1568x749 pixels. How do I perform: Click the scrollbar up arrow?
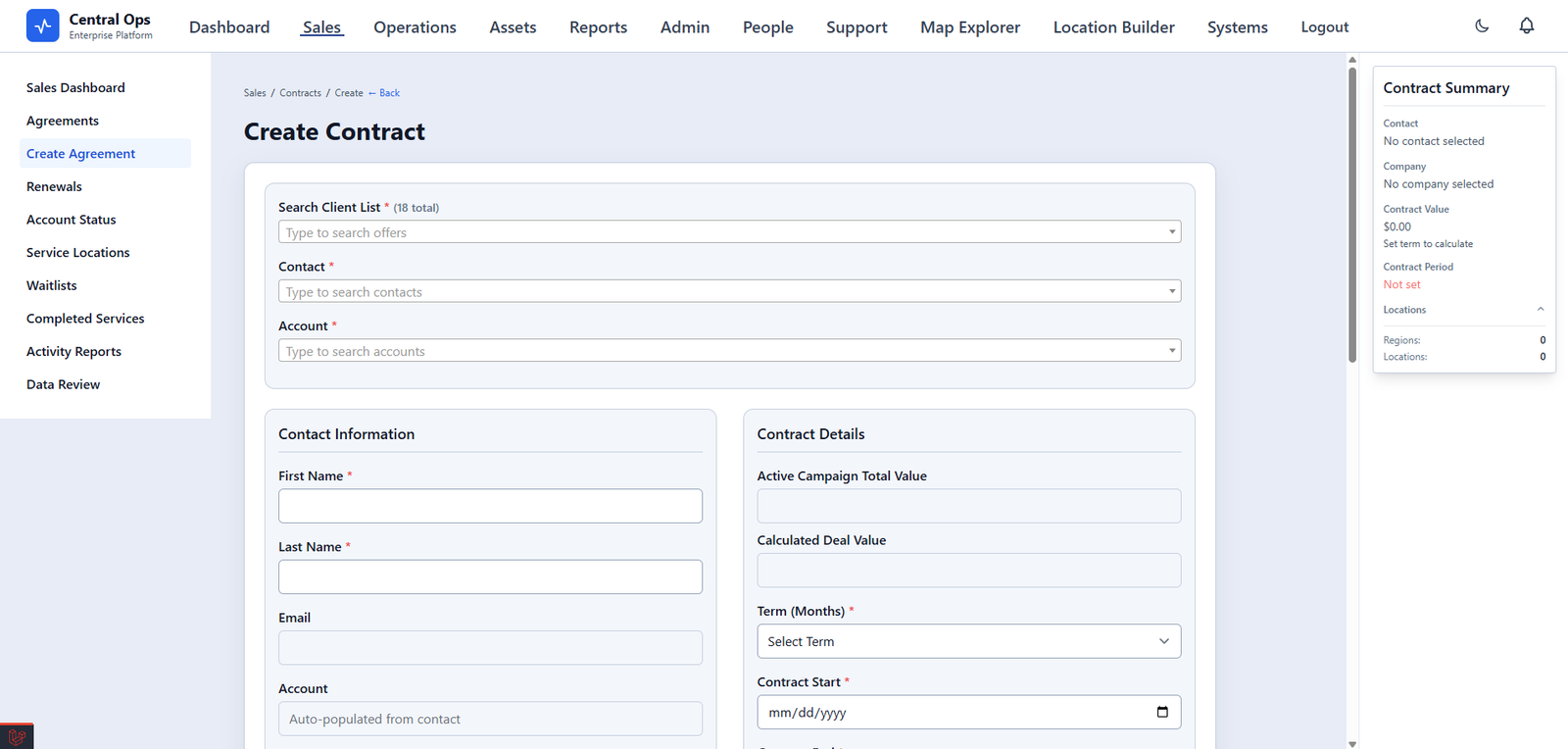(x=1352, y=59)
